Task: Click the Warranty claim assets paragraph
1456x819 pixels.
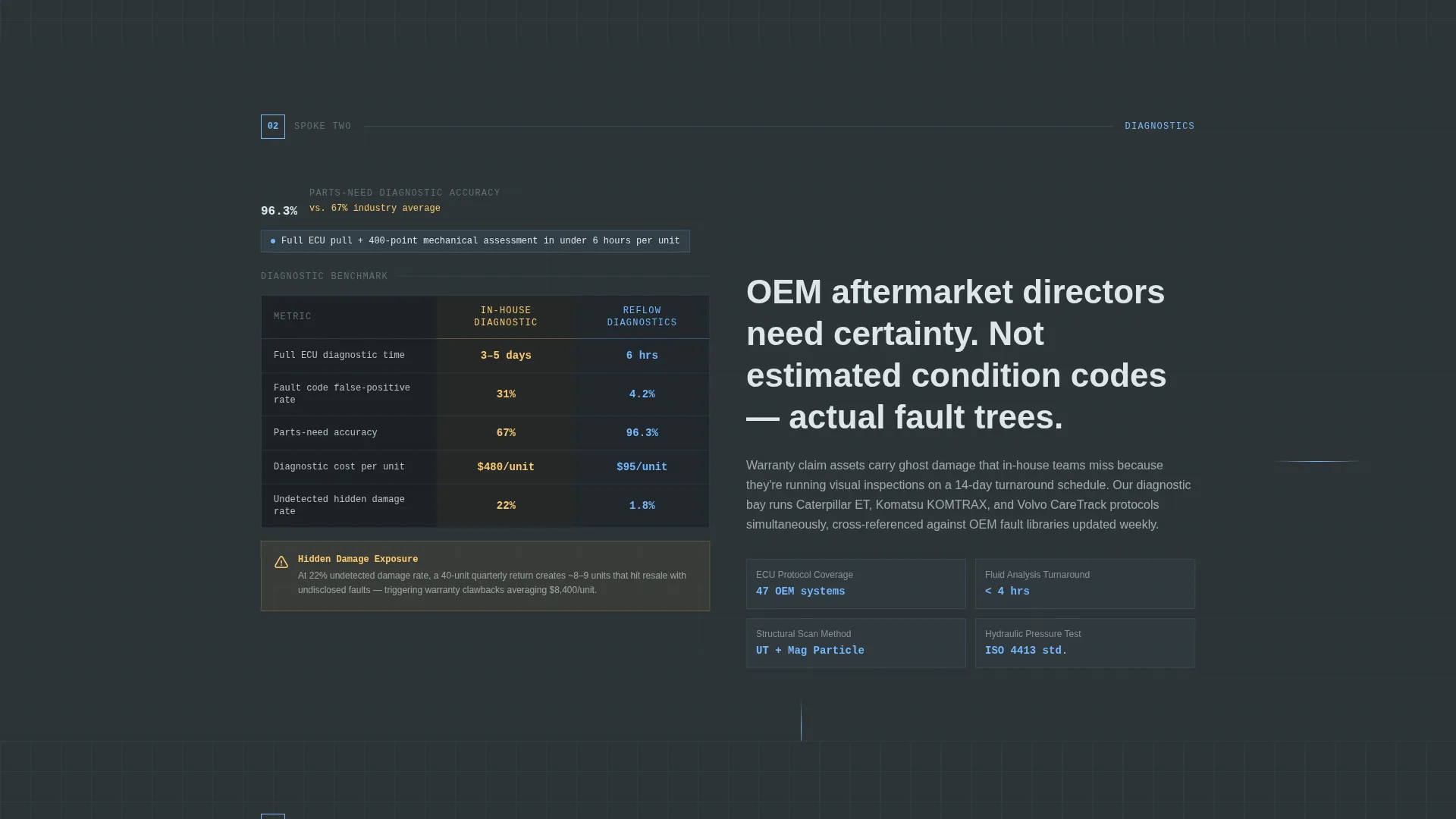Action: click(x=968, y=495)
